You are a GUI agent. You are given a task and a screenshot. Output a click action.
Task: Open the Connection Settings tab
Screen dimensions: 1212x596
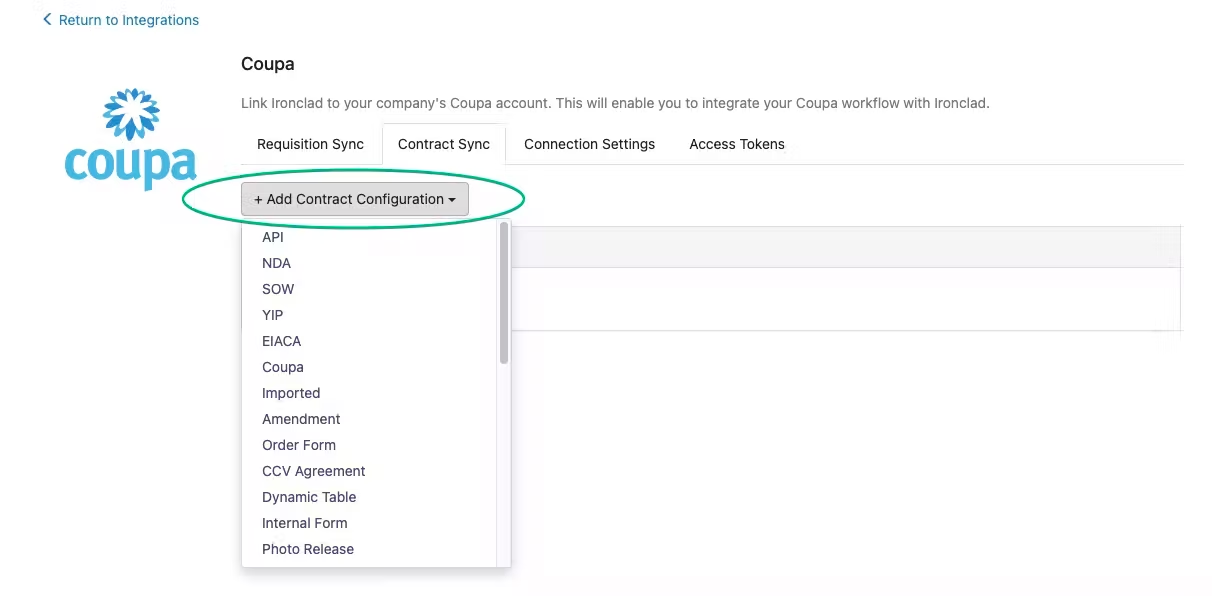(x=589, y=144)
